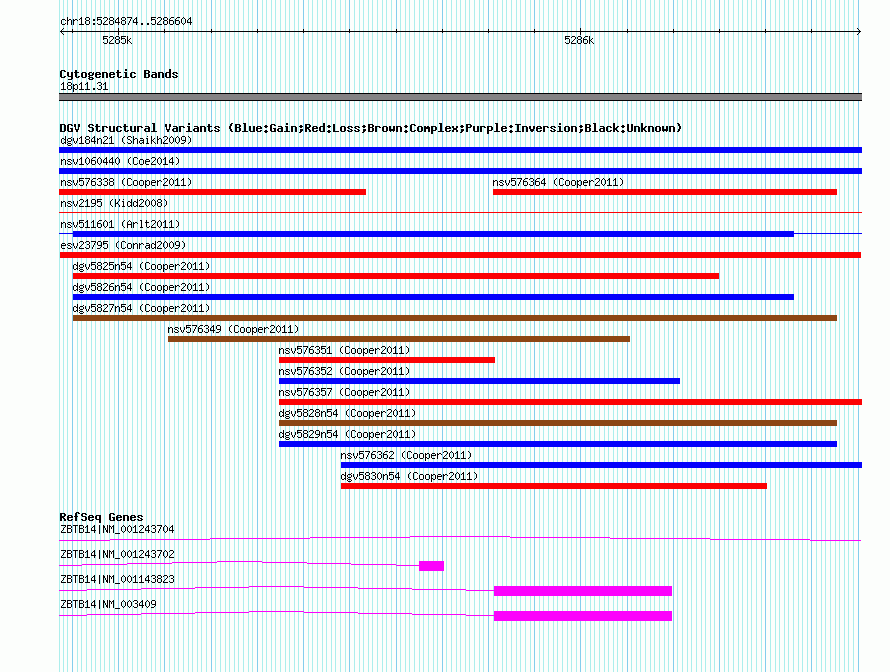This screenshot has width=890, height=672.
Task: Click the dgv5828n54 (Cooper2011) label
Action: (x=347, y=413)
